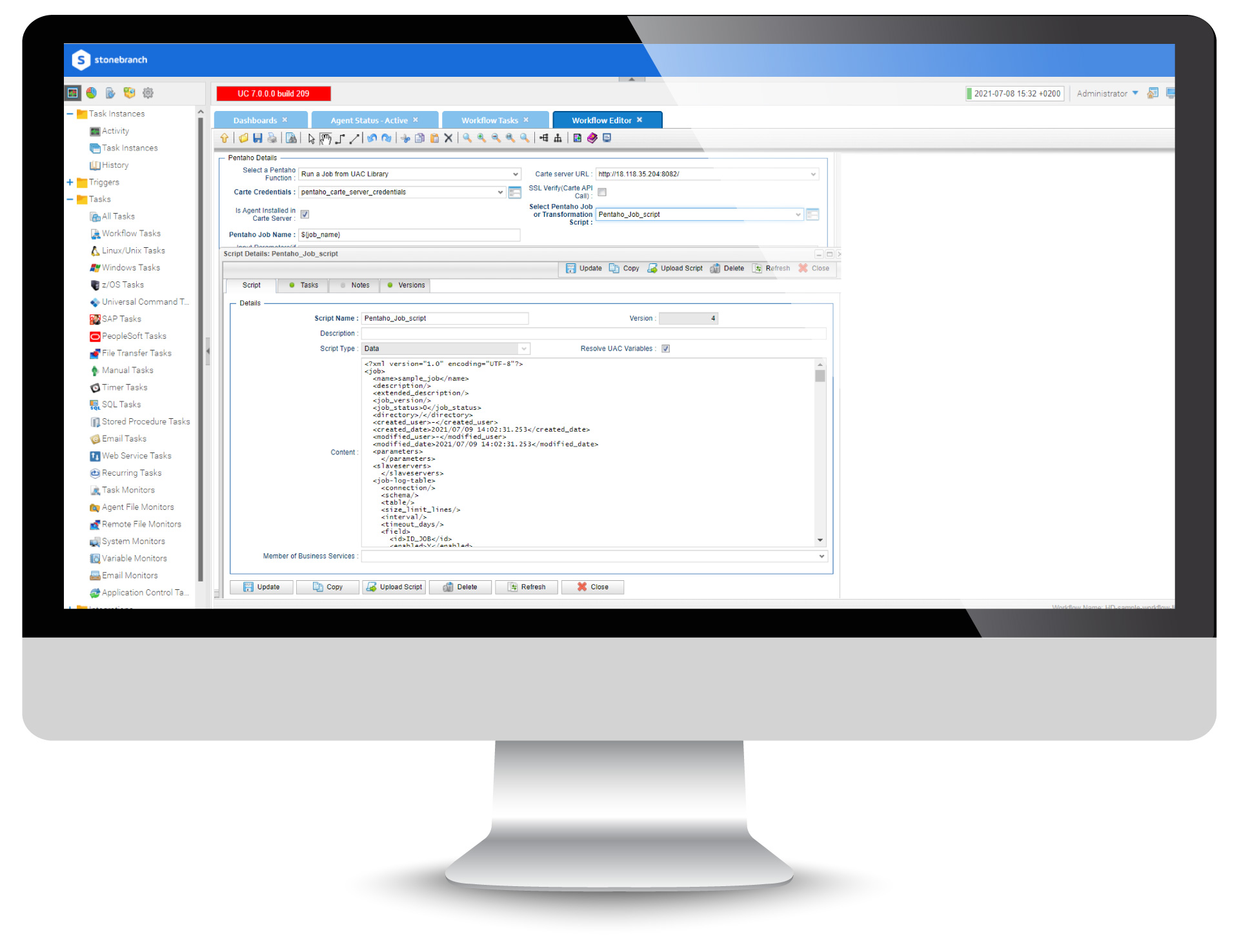The image size is (1239, 952).
Task: Switch to the Versions tab in Script Details
Action: [x=410, y=285]
